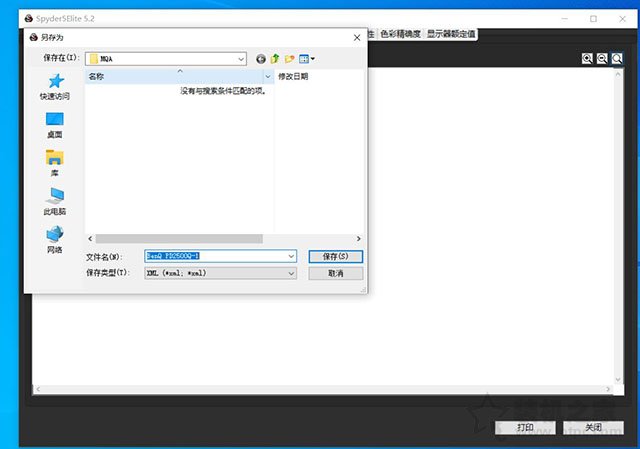Click the Save button
The height and width of the screenshot is (449, 640).
[336, 256]
